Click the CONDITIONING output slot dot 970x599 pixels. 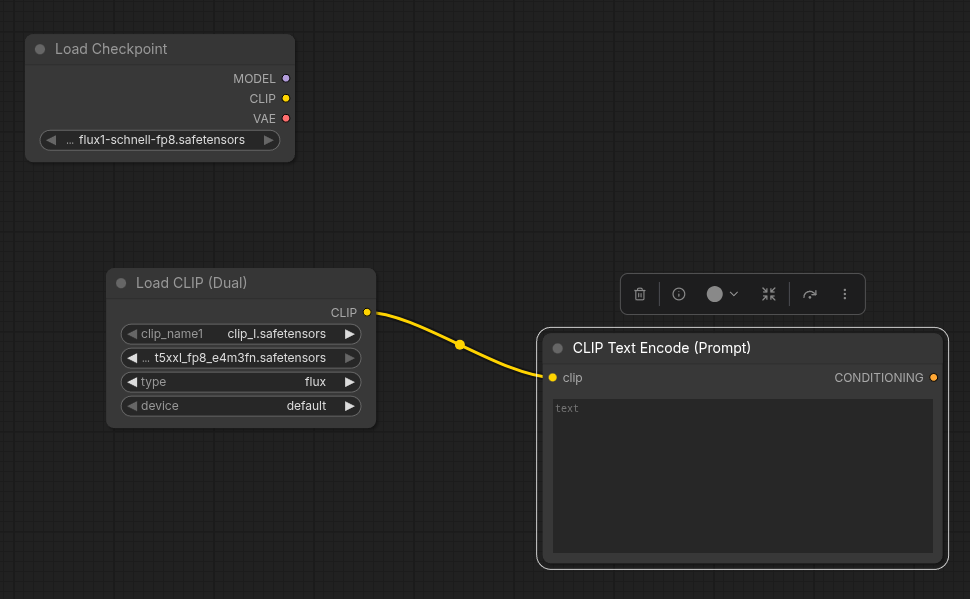pyautogui.click(x=934, y=377)
